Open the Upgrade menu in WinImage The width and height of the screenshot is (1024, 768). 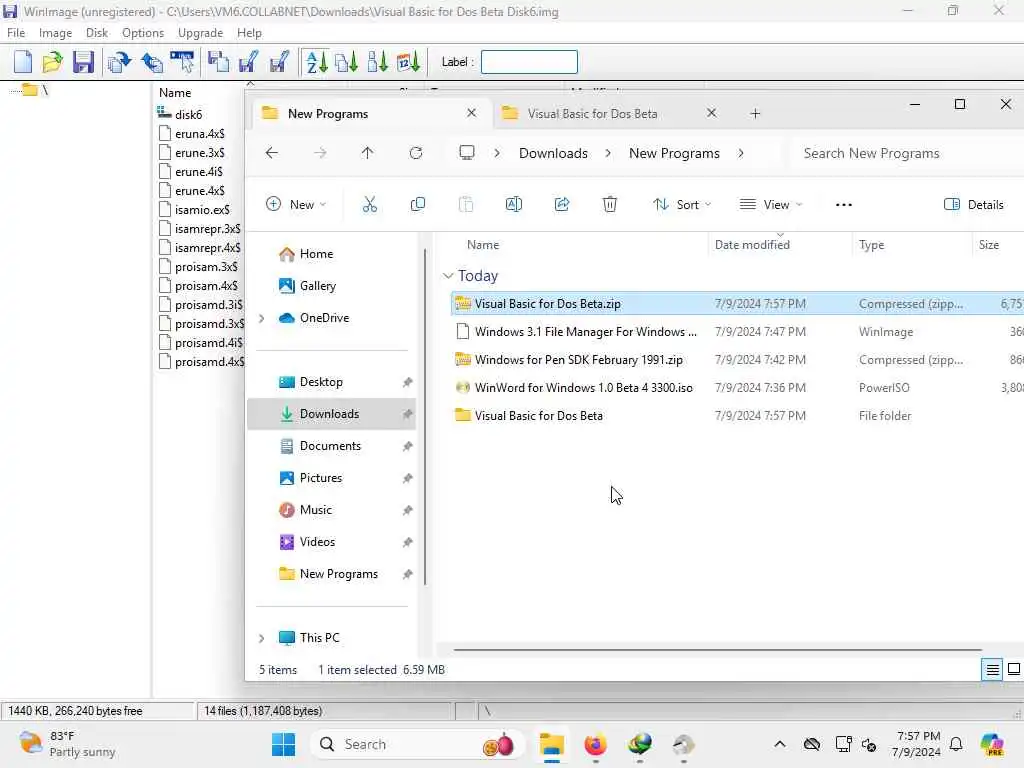point(200,33)
